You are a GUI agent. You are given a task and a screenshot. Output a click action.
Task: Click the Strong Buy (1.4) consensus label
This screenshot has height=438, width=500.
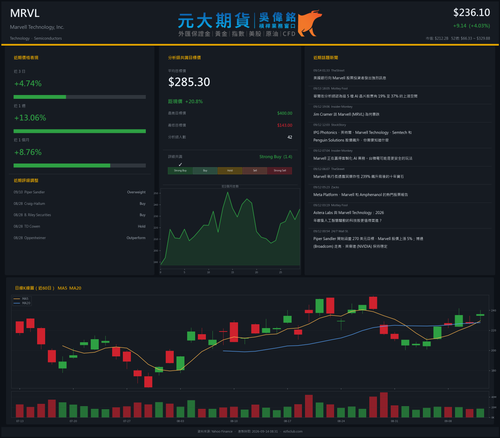click(x=276, y=157)
